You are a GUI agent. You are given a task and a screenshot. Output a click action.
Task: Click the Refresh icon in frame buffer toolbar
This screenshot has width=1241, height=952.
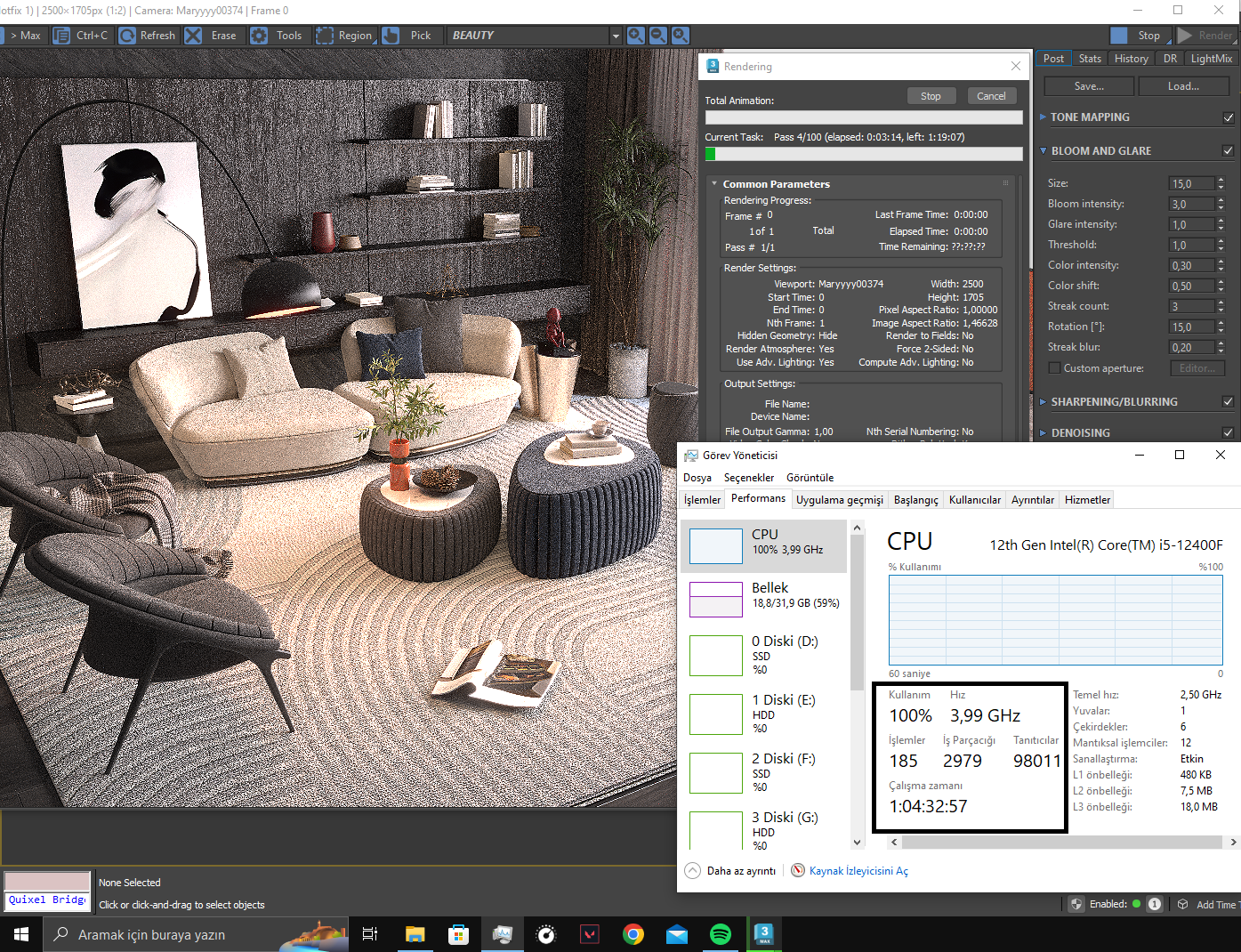(x=128, y=36)
